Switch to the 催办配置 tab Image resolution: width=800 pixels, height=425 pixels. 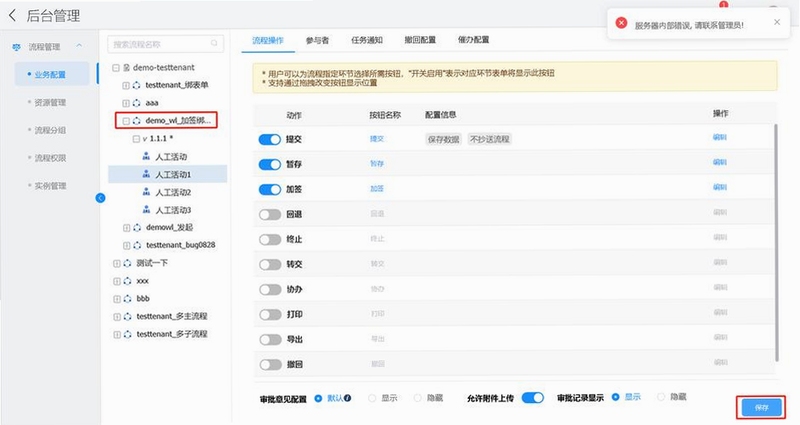pos(473,40)
